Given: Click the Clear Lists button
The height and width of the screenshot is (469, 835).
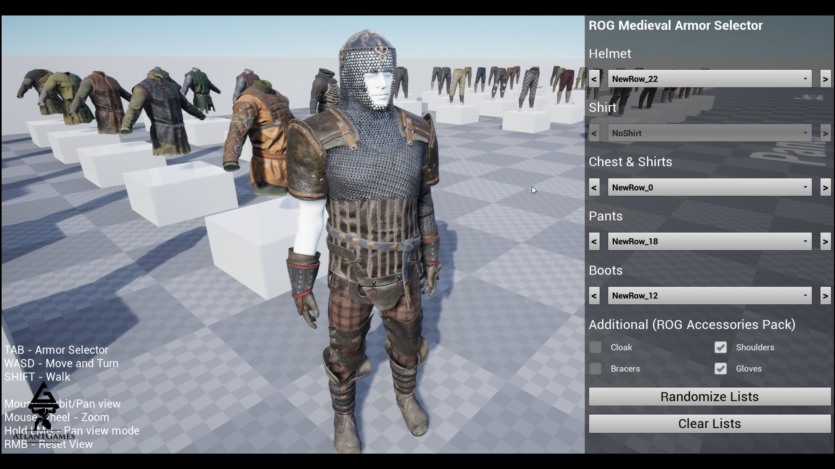Looking at the screenshot, I should tap(709, 424).
